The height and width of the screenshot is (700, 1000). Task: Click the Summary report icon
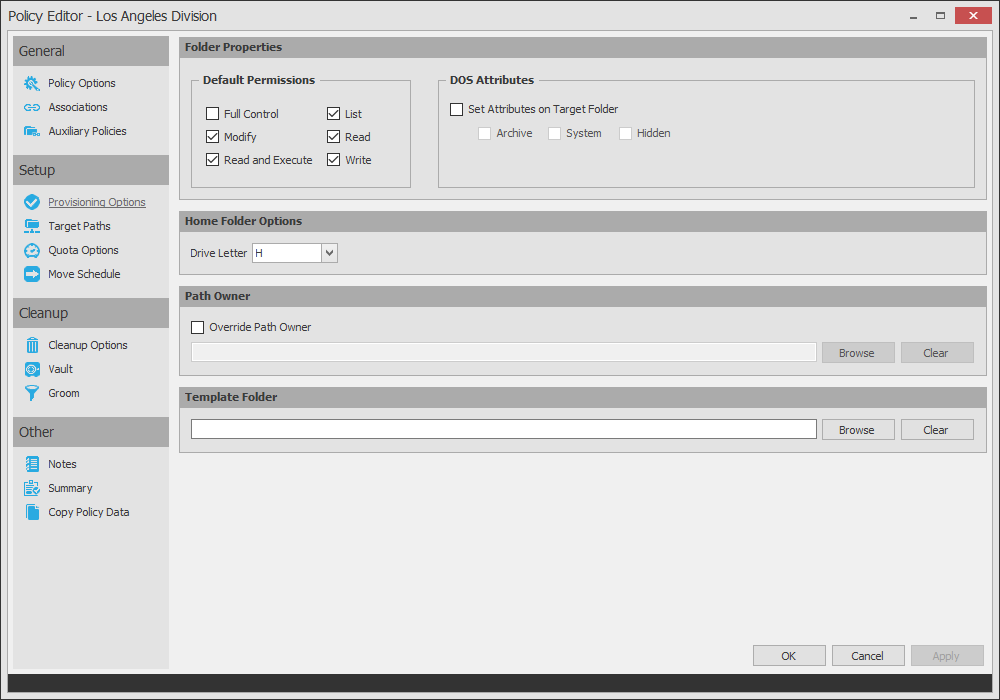(32, 488)
